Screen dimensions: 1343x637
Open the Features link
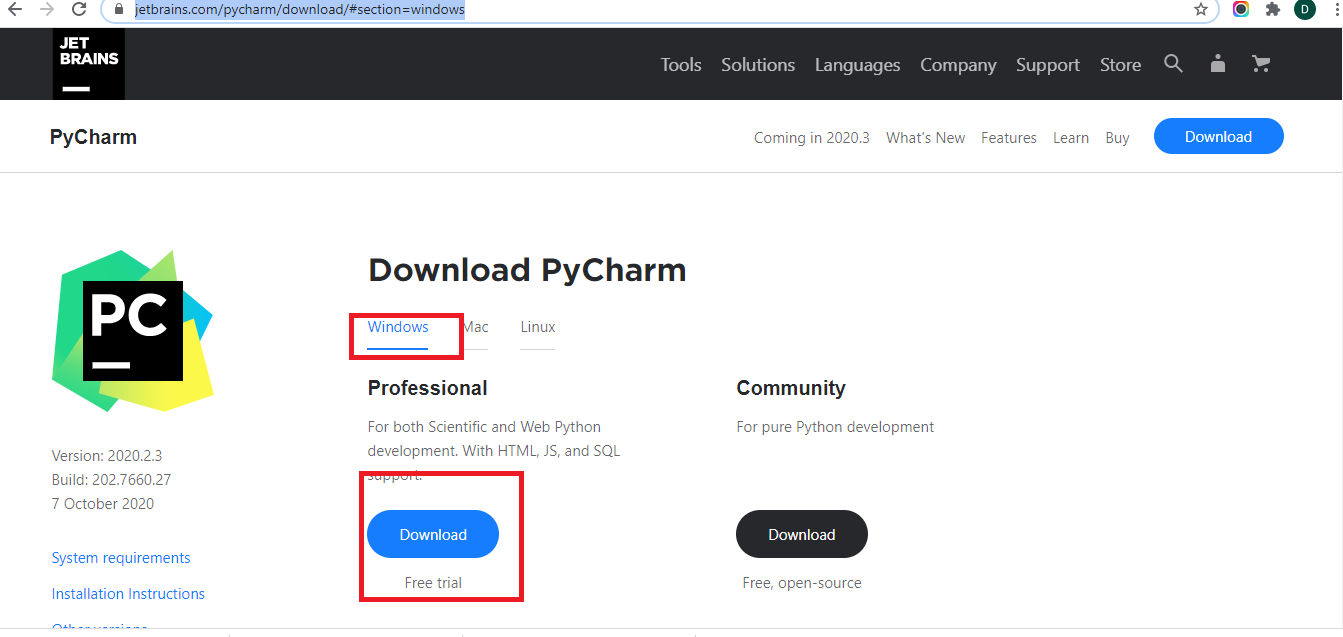pyautogui.click(x=1009, y=138)
